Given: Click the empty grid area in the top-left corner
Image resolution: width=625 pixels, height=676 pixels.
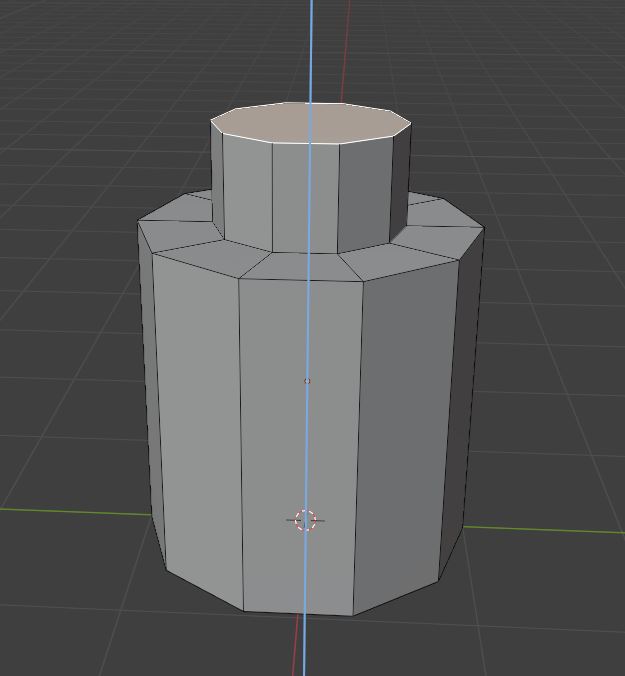Looking at the screenshot, I should 60,60.
